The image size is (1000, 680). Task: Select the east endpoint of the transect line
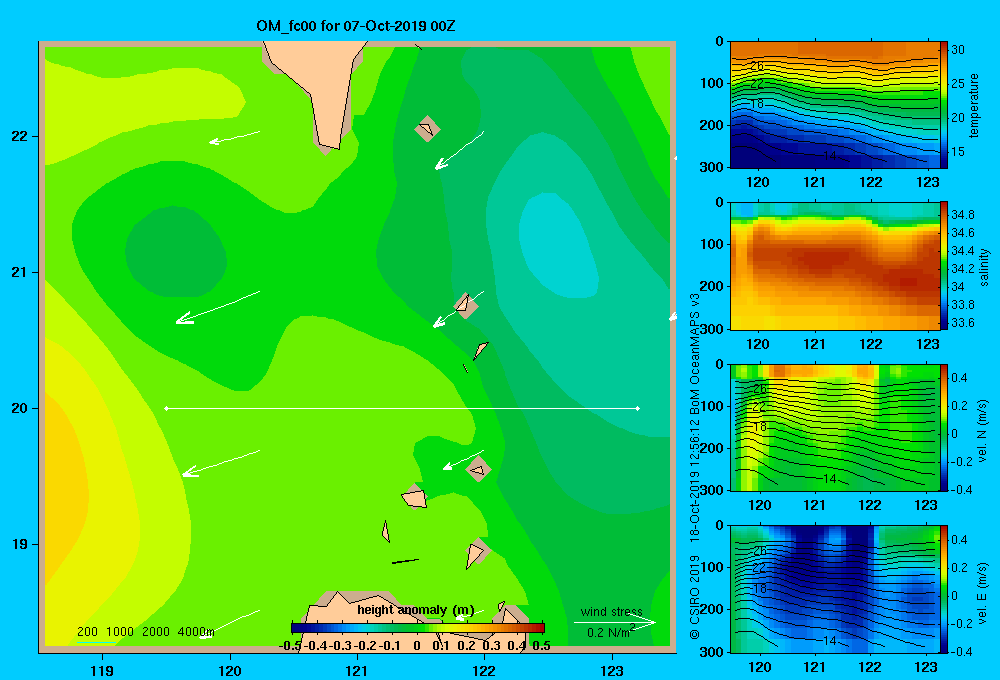coord(638,408)
